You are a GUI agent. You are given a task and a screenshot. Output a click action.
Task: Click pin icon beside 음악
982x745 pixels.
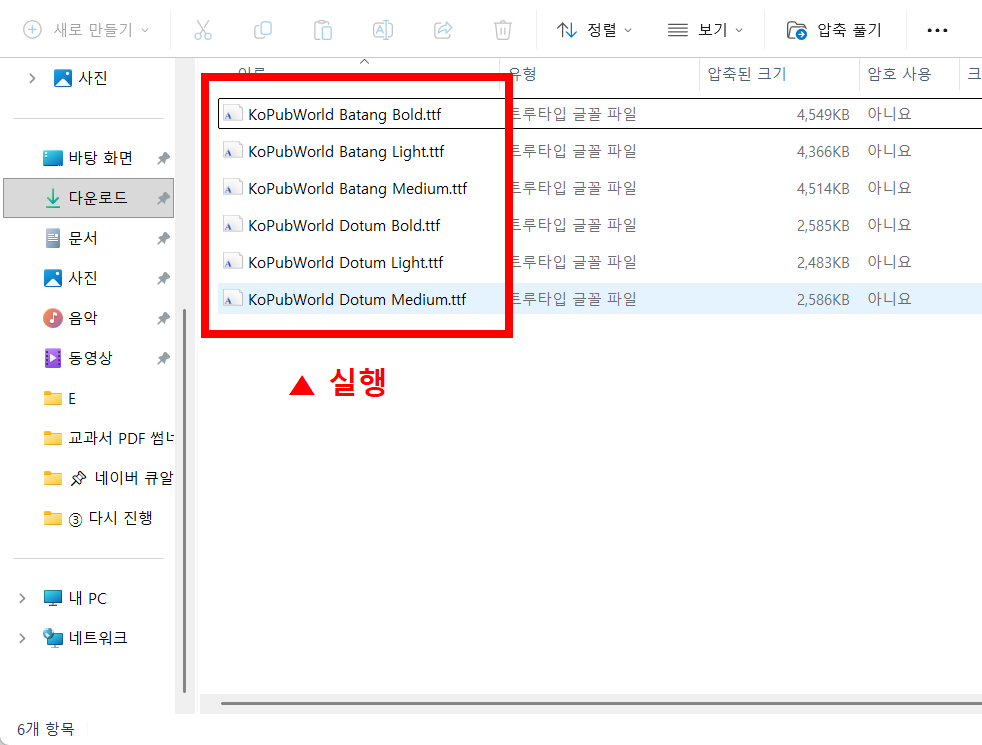(x=163, y=318)
